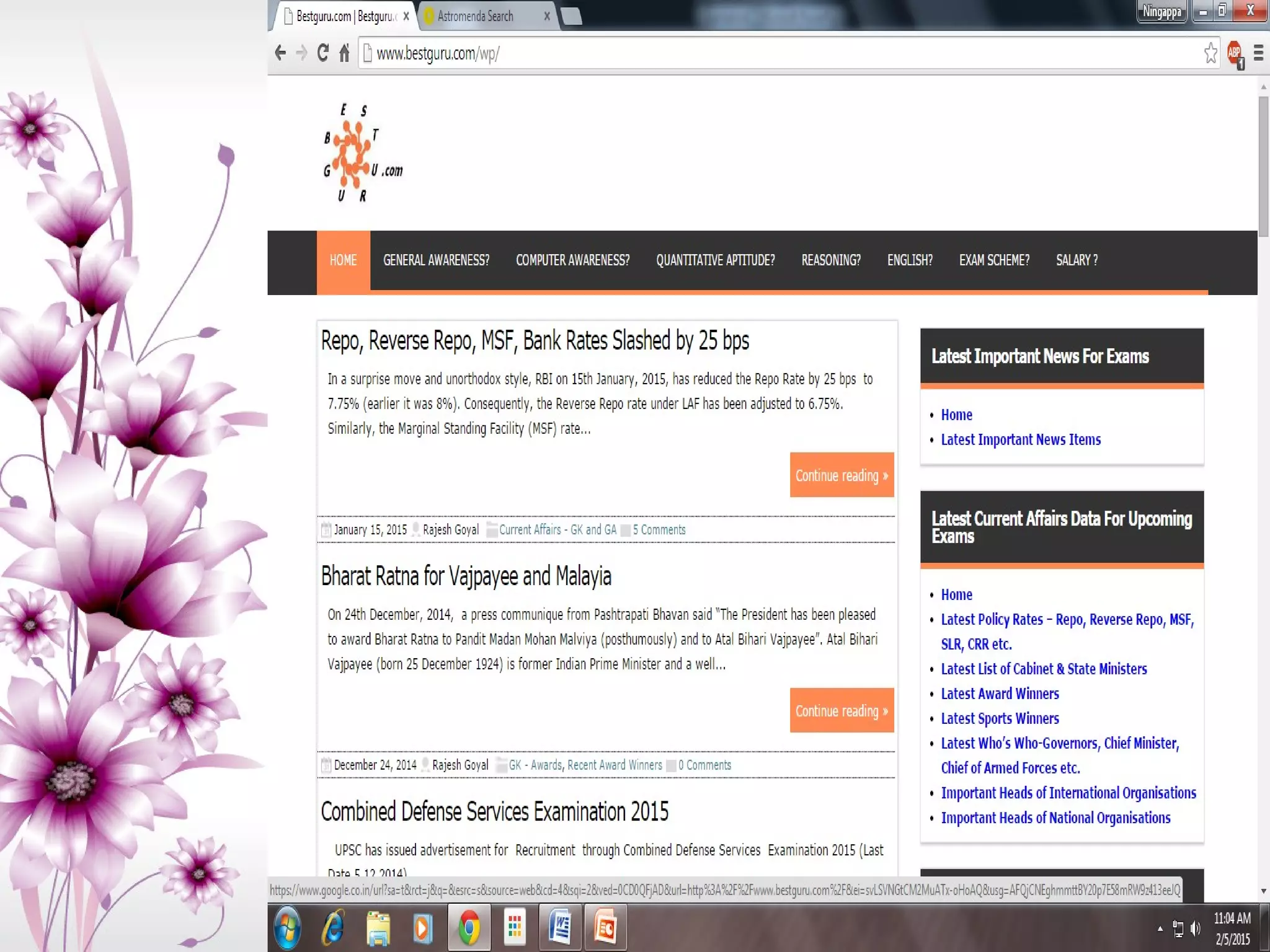
Task: Open the REASONING? menu
Action: pos(831,260)
